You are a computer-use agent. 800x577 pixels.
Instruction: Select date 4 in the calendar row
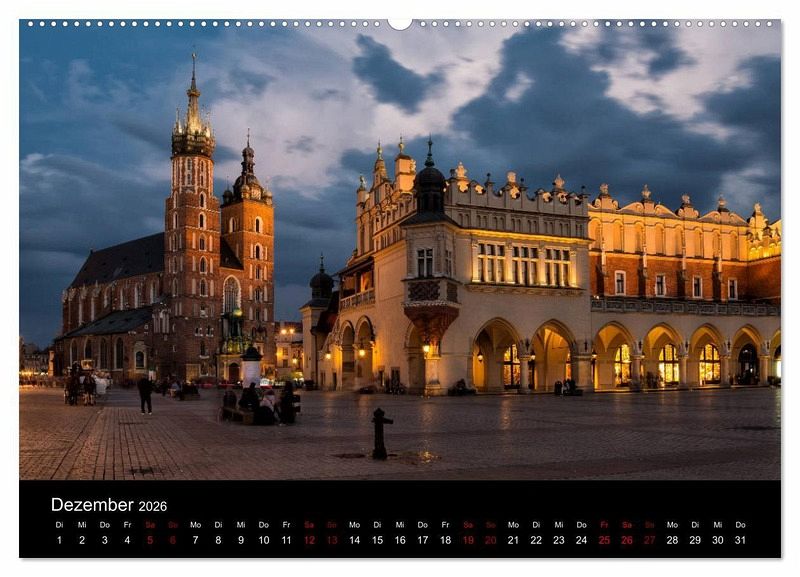pos(127,540)
